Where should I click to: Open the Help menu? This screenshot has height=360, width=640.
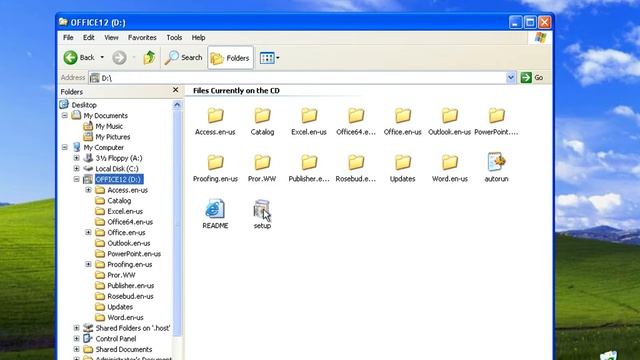pos(198,38)
